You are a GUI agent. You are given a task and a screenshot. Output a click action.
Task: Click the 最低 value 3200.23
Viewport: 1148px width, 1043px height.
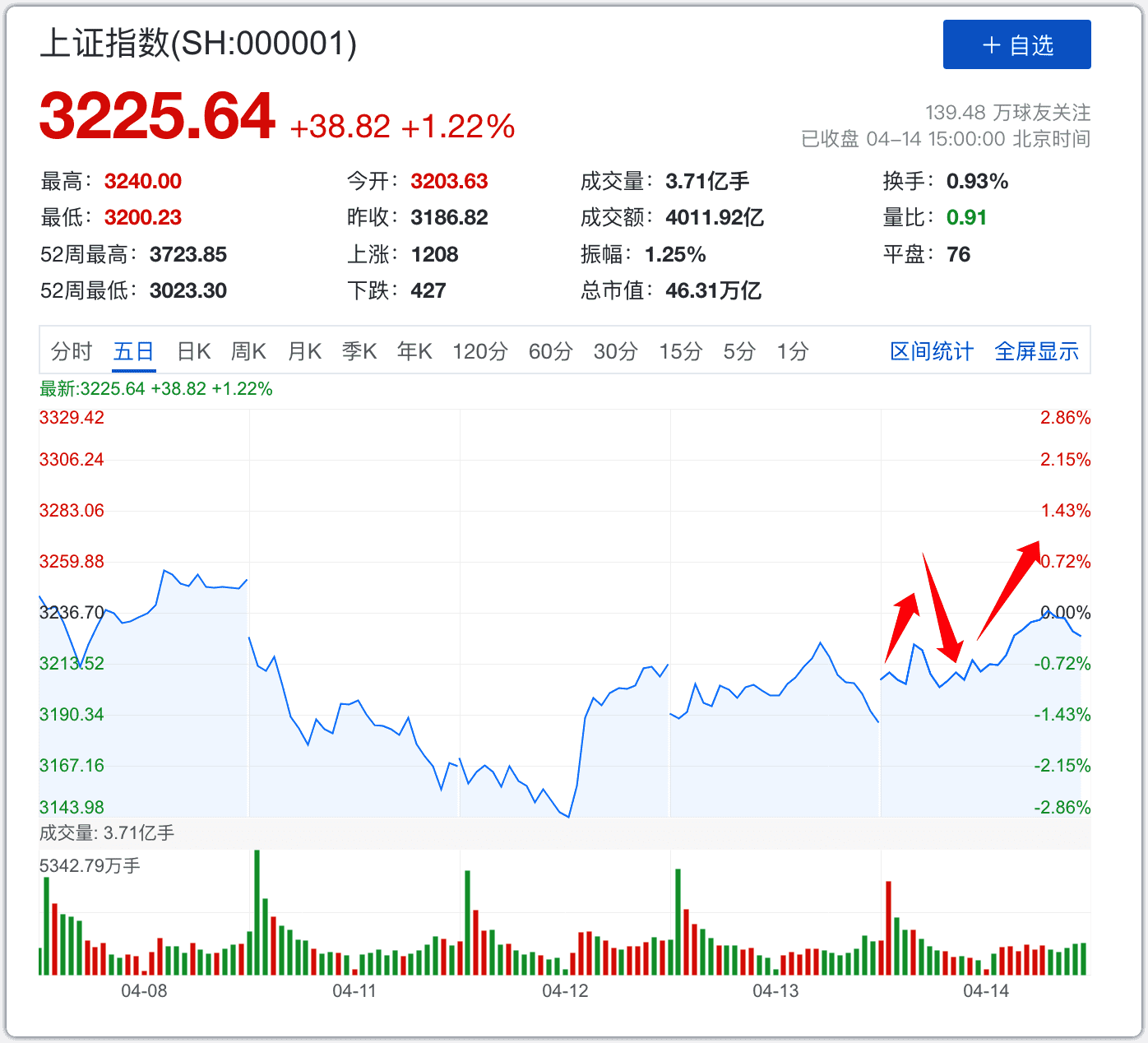pos(143,217)
